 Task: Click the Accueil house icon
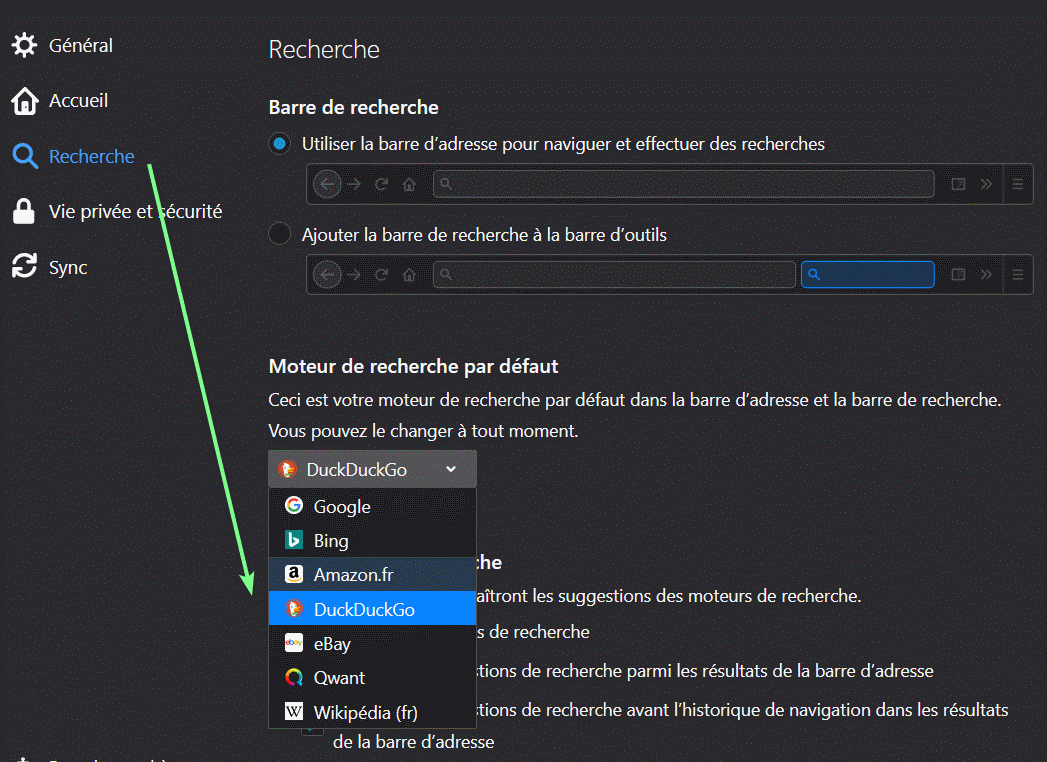click(x=24, y=101)
